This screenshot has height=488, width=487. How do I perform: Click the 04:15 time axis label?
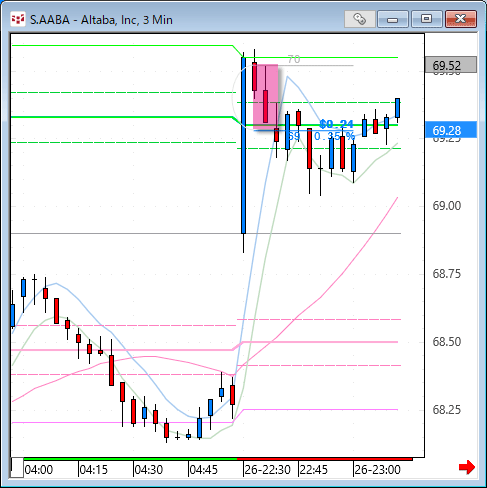[94, 470]
